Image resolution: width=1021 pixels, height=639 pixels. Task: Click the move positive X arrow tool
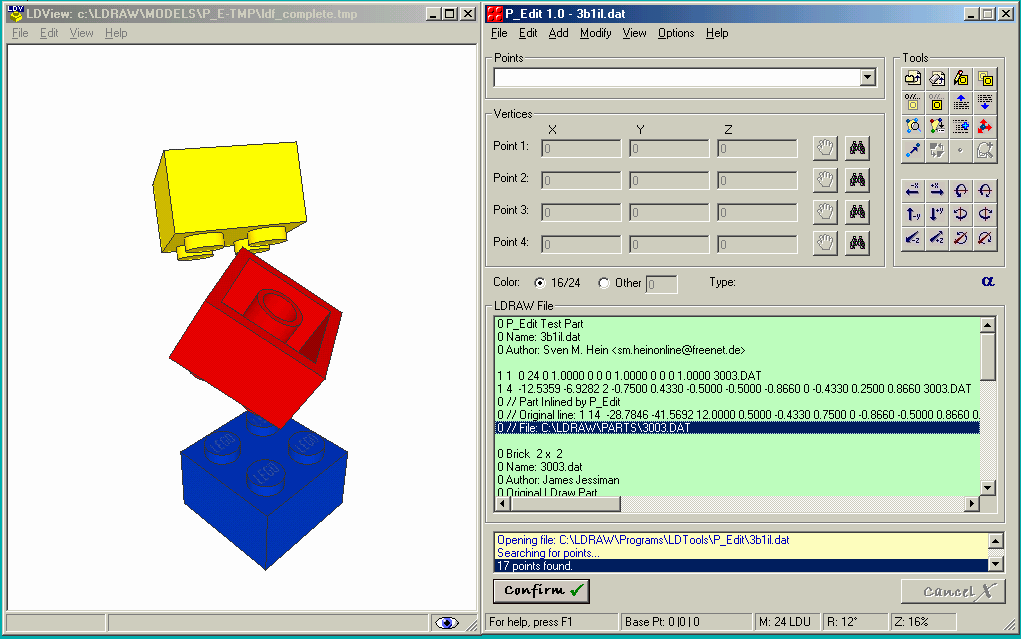[936, 190]
